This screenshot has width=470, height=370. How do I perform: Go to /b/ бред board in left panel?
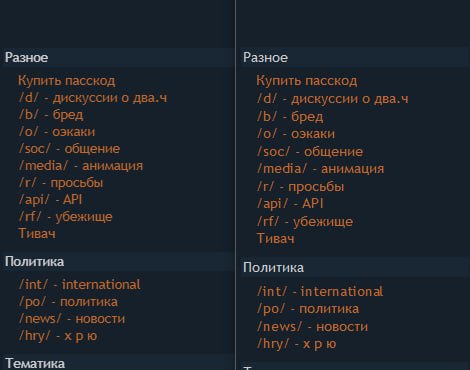tap(51, 115)
